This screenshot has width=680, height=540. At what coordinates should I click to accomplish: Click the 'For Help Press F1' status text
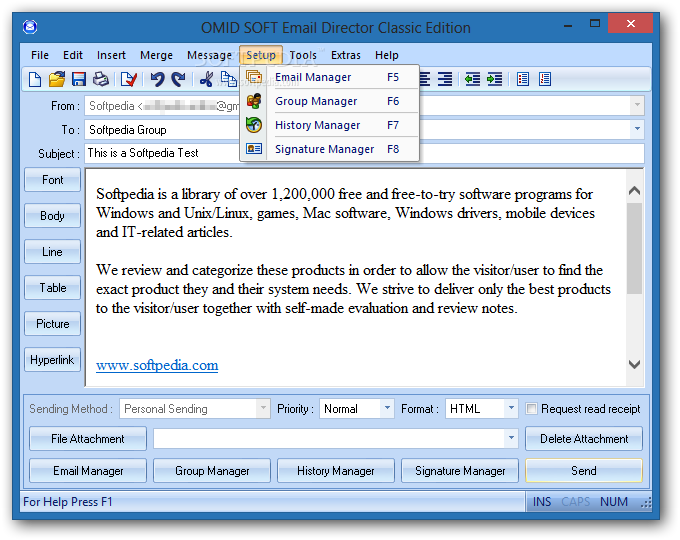68,502
